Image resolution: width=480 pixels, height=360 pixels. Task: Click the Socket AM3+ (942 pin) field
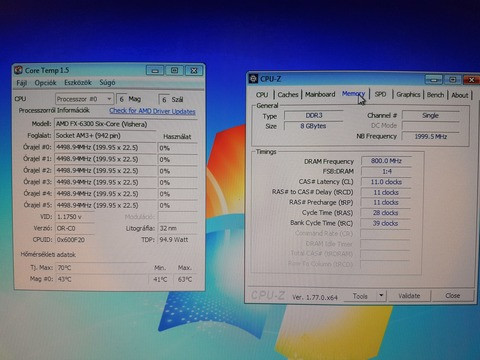[105, 136]
